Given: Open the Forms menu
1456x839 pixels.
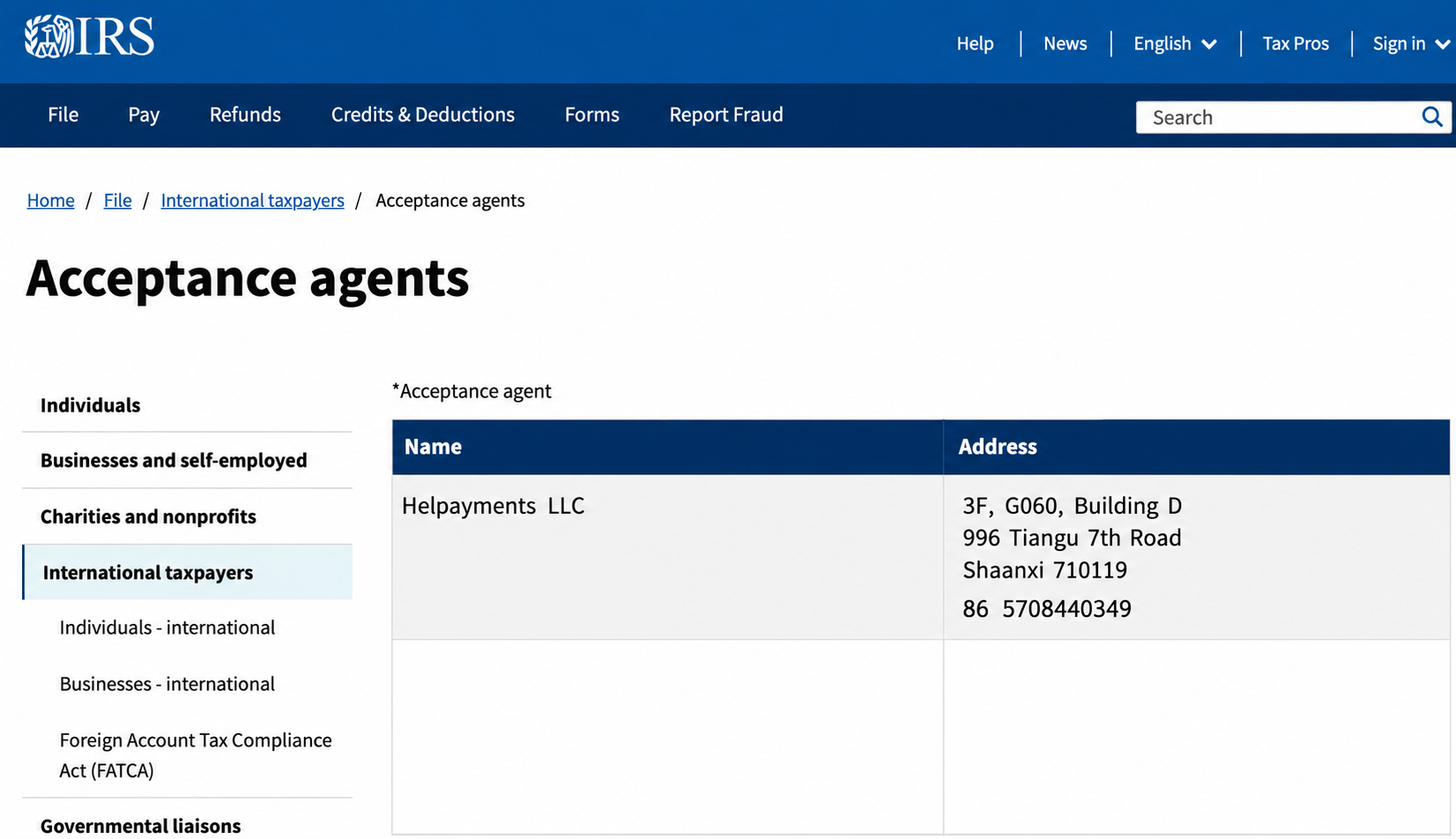Looking at the screenshot, I should [591, 115].
